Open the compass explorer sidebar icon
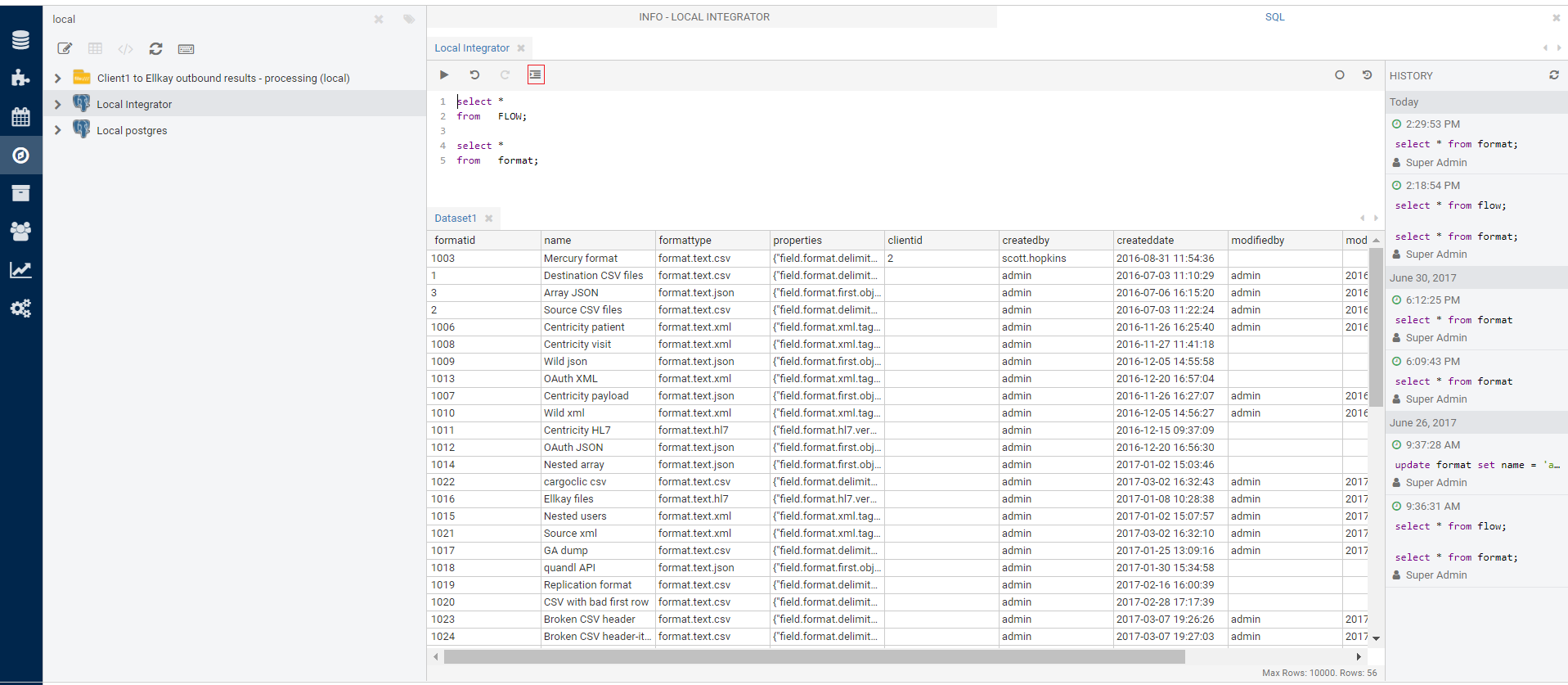Screen dimensions: 1568x685 point(20,155)
